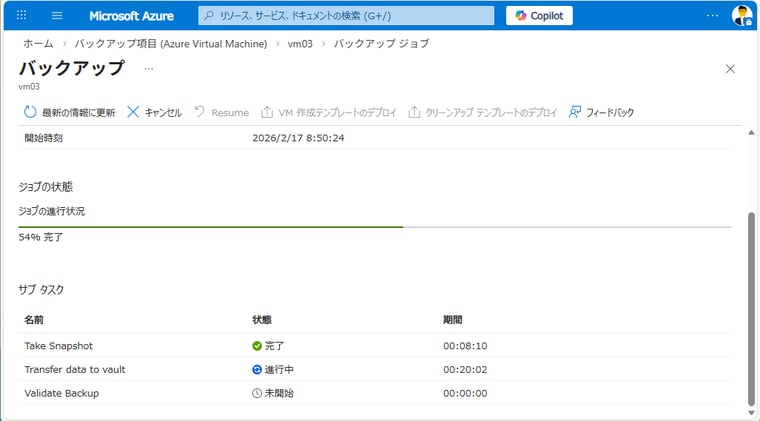Click the Copilot logo icon
The height and width of the screenshot is (421, 760).
[x=521, y=16]
